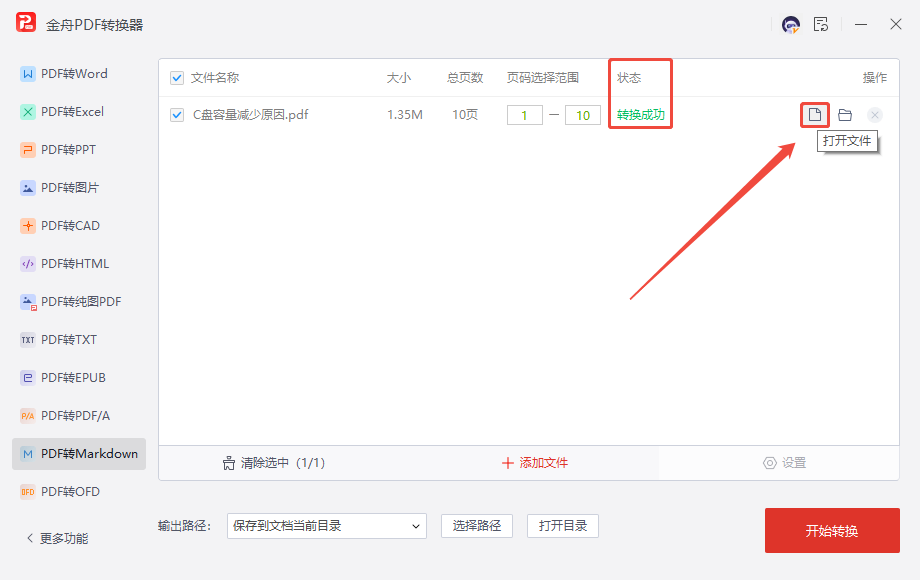Click the 操作 column header

pyautogui.click(x=875, y=78)
